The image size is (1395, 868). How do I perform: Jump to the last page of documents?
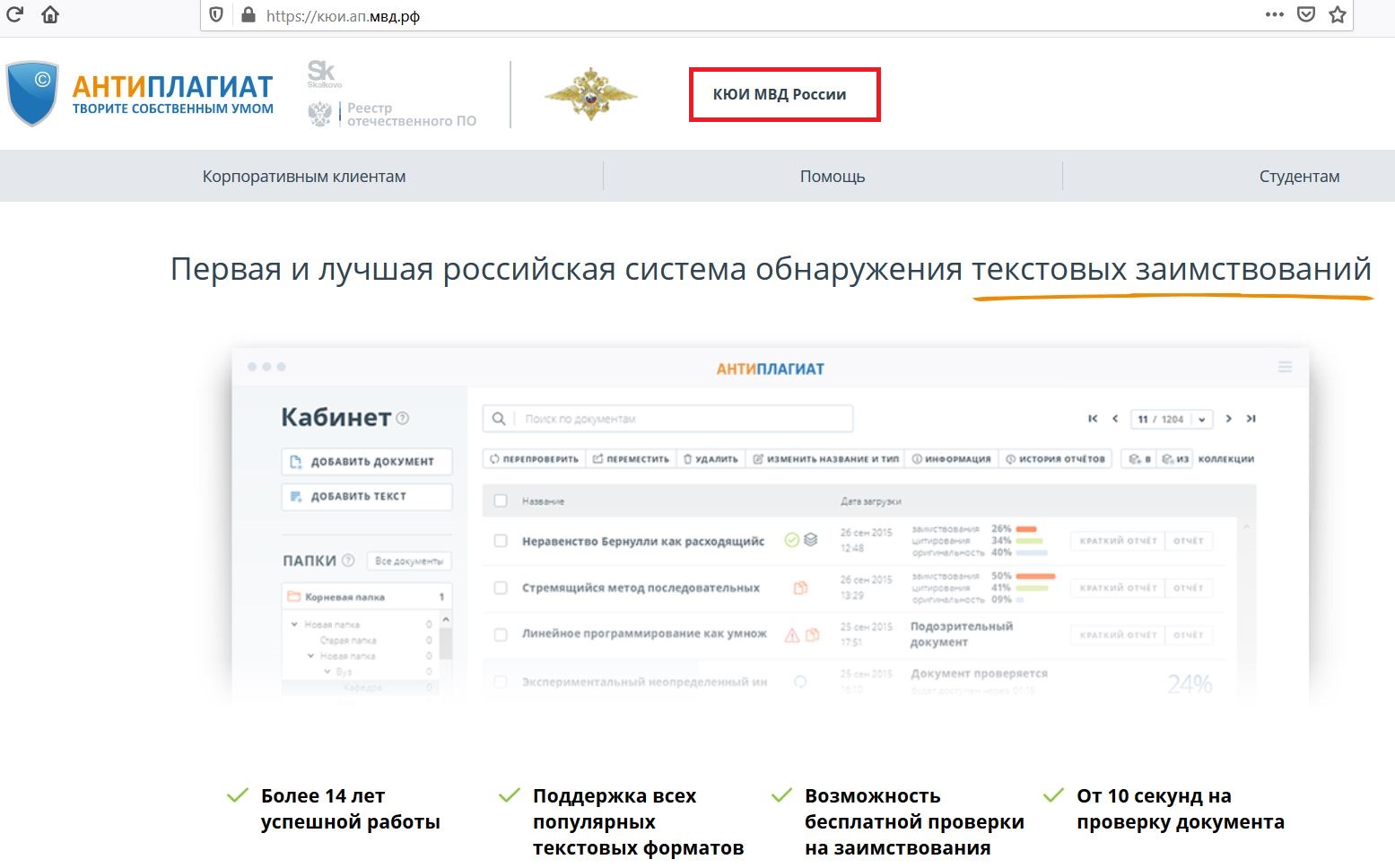1251,419
